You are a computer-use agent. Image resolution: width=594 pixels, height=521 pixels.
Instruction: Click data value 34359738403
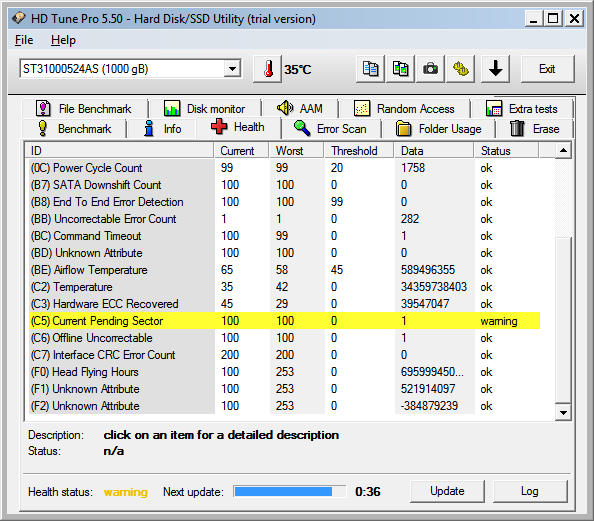[x=434, y=287]
